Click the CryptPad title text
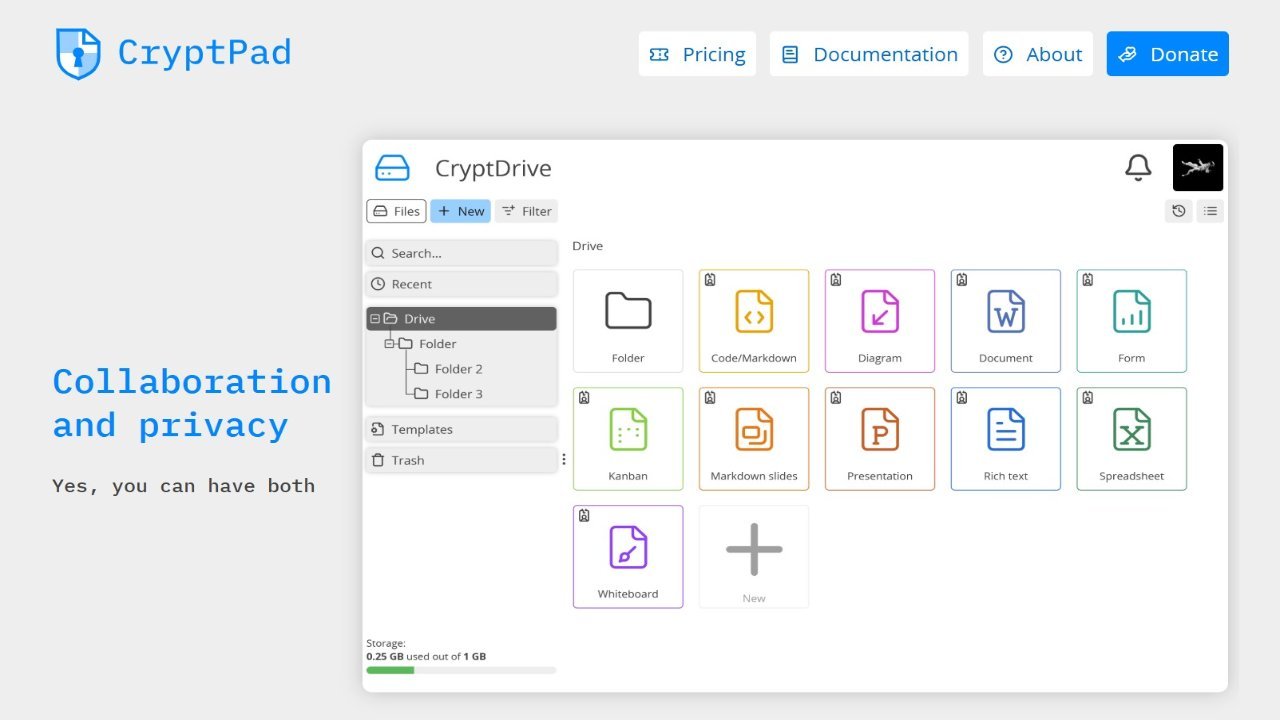Image resolution: width=1280 pixels, height=720 pixels. 204,52
